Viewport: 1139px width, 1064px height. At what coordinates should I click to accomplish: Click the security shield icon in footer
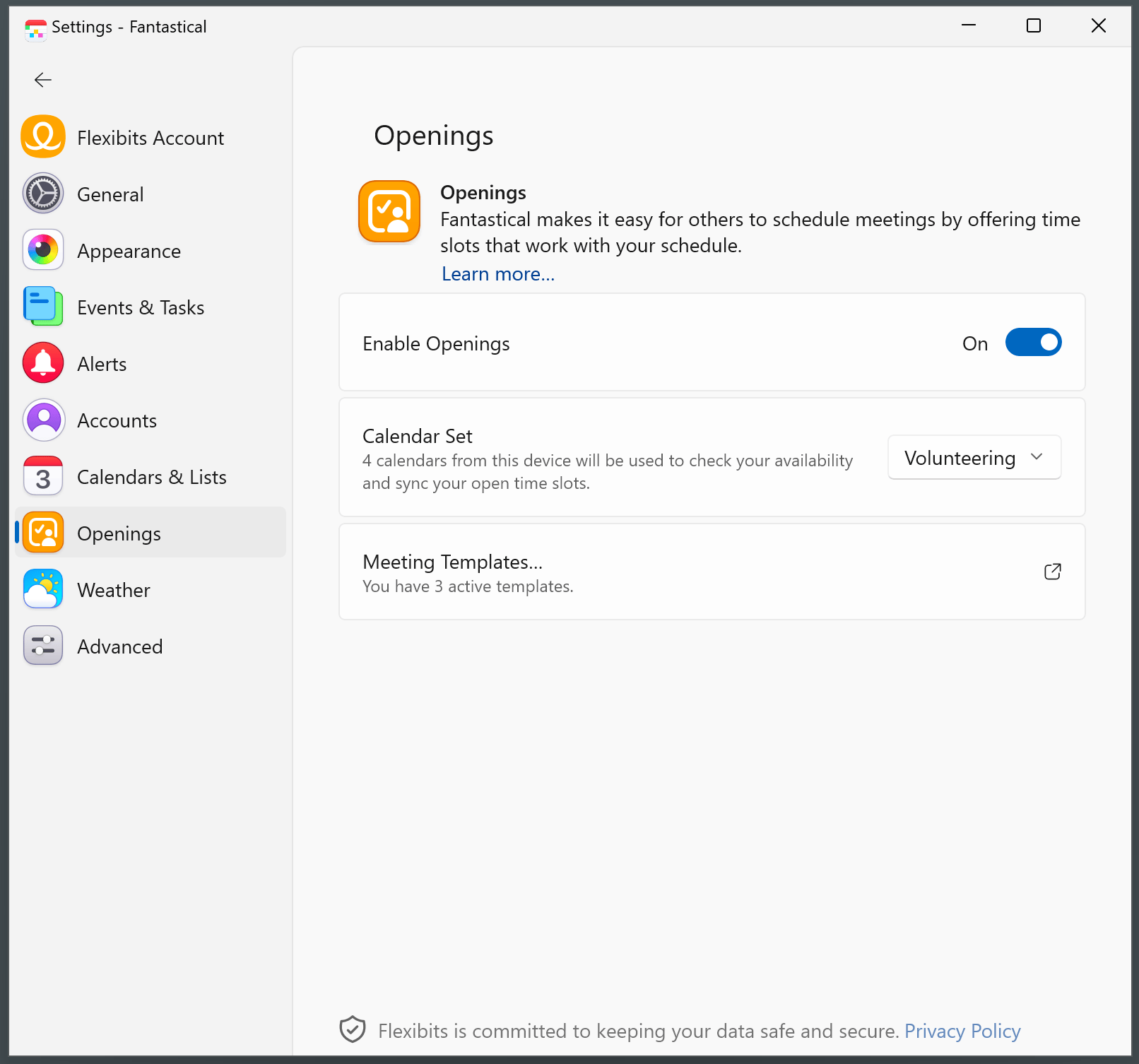pyautogui.click(x=353, y=1030)
